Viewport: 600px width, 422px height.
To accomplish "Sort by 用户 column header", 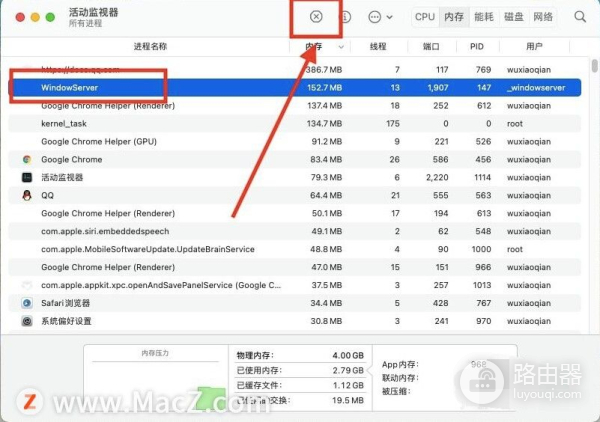I will (534, 47).
